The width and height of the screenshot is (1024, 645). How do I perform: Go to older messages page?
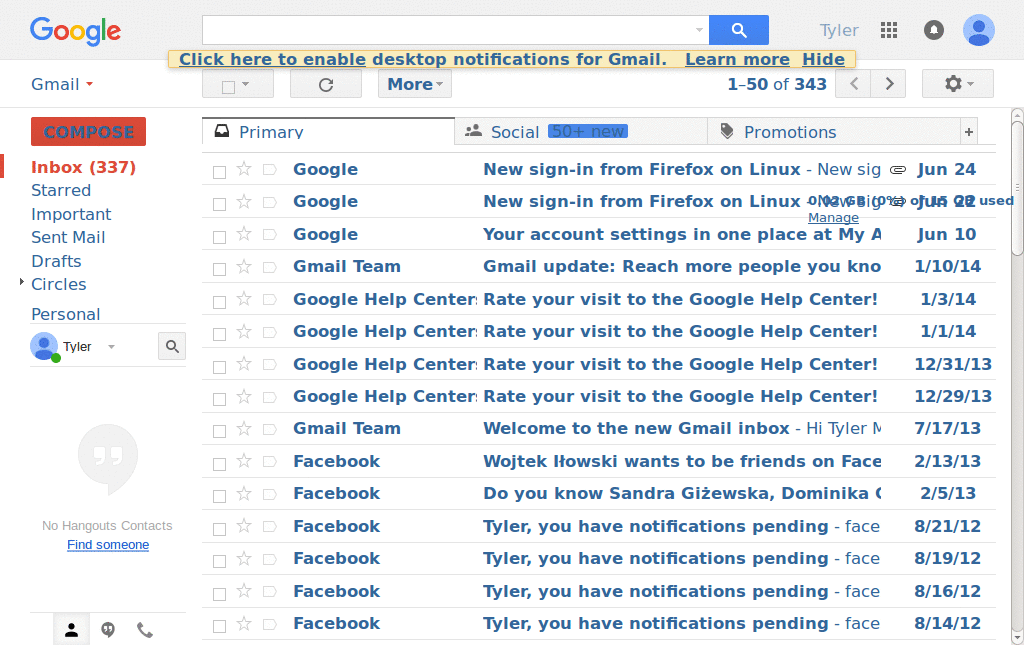click(889, 84)
